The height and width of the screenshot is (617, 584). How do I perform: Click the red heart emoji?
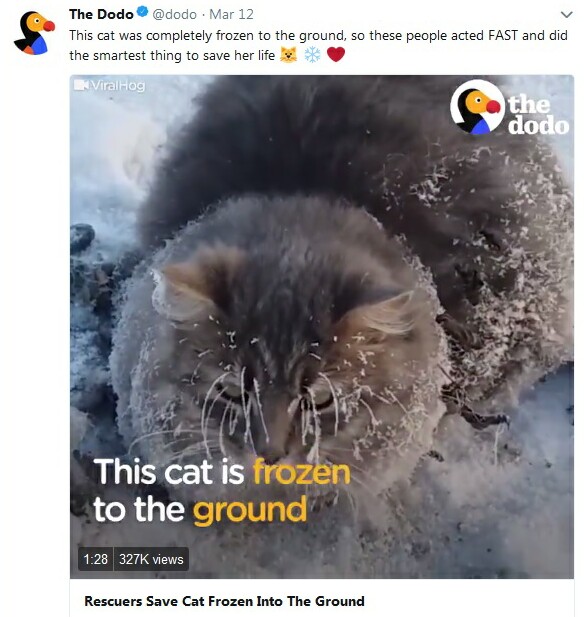tap(336, 54)
